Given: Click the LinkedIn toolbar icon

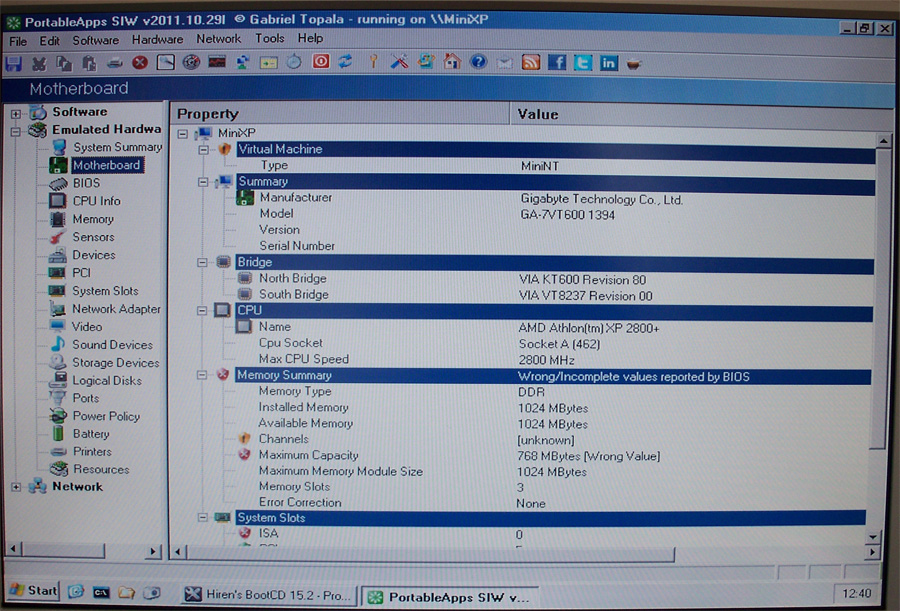Looking at the screenshot, I should [x=608, y=63].
